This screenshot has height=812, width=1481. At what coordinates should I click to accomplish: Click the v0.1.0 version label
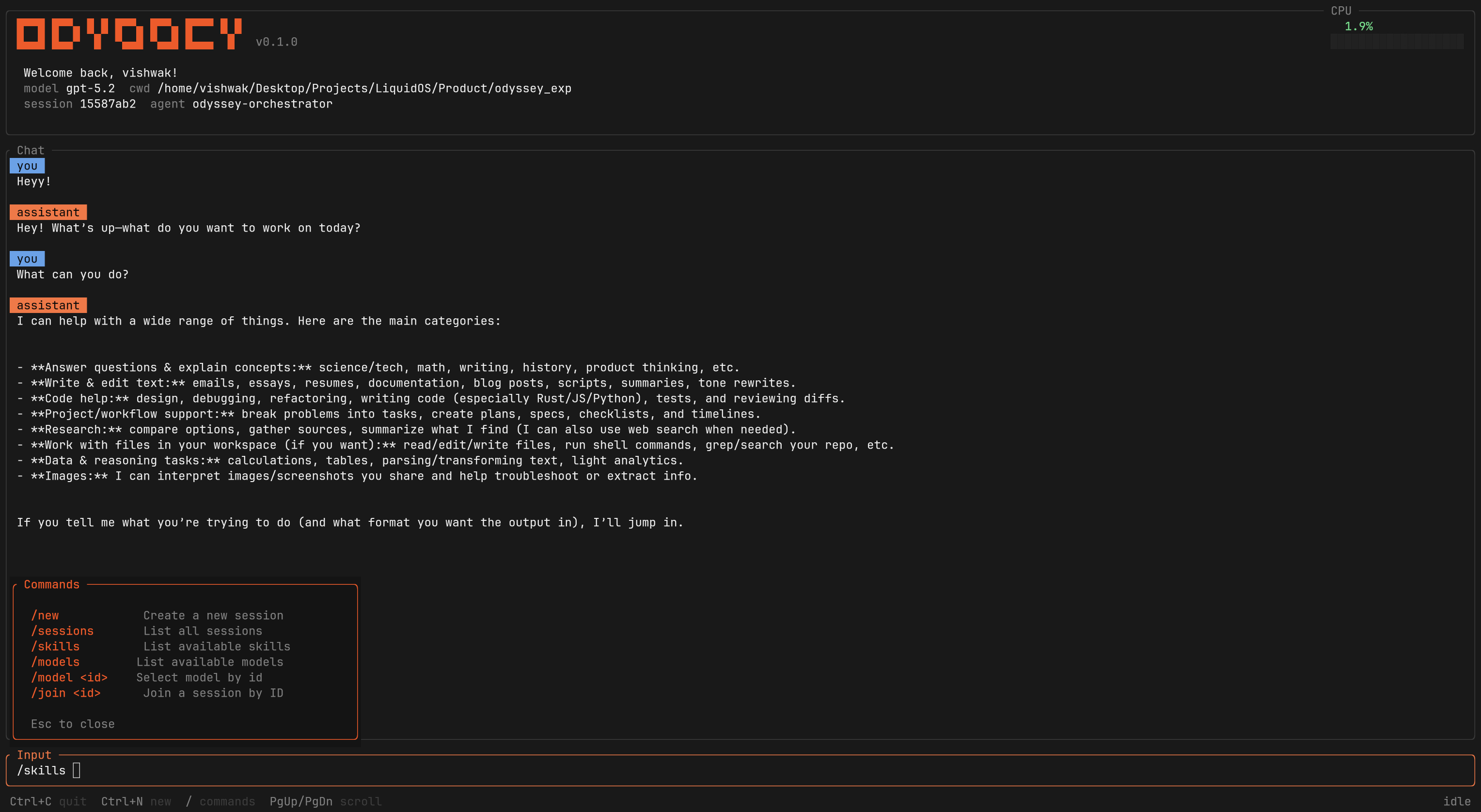point(277,42)
